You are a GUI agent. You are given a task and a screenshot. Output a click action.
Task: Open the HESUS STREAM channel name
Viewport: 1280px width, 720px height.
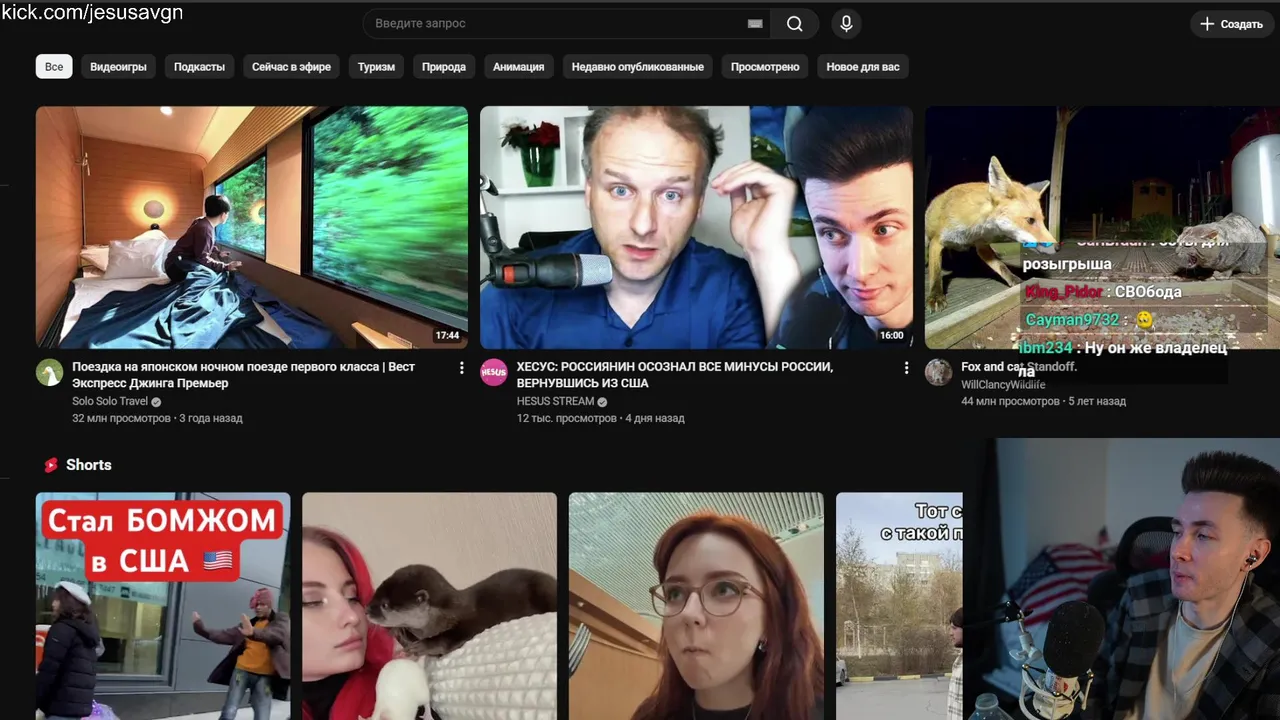pos(555,401)
